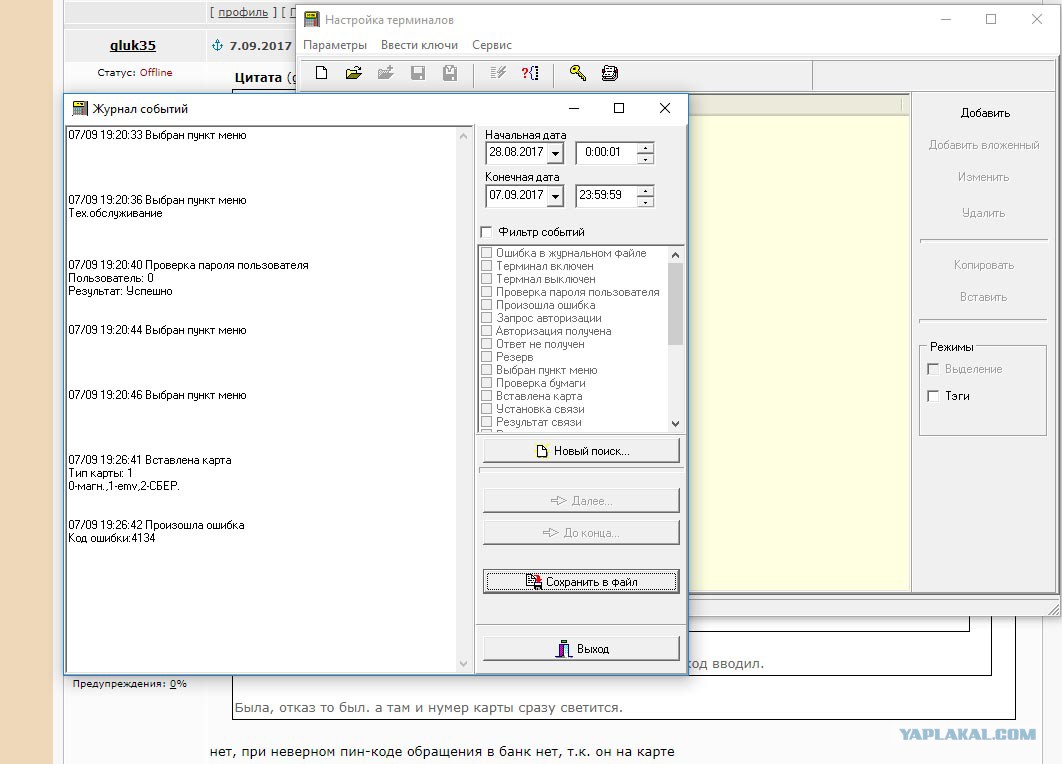This screenshot has width=1062, height=764.
Task: Click the event filter list scrollbar thumb
Action: click(x=675, y=303)
